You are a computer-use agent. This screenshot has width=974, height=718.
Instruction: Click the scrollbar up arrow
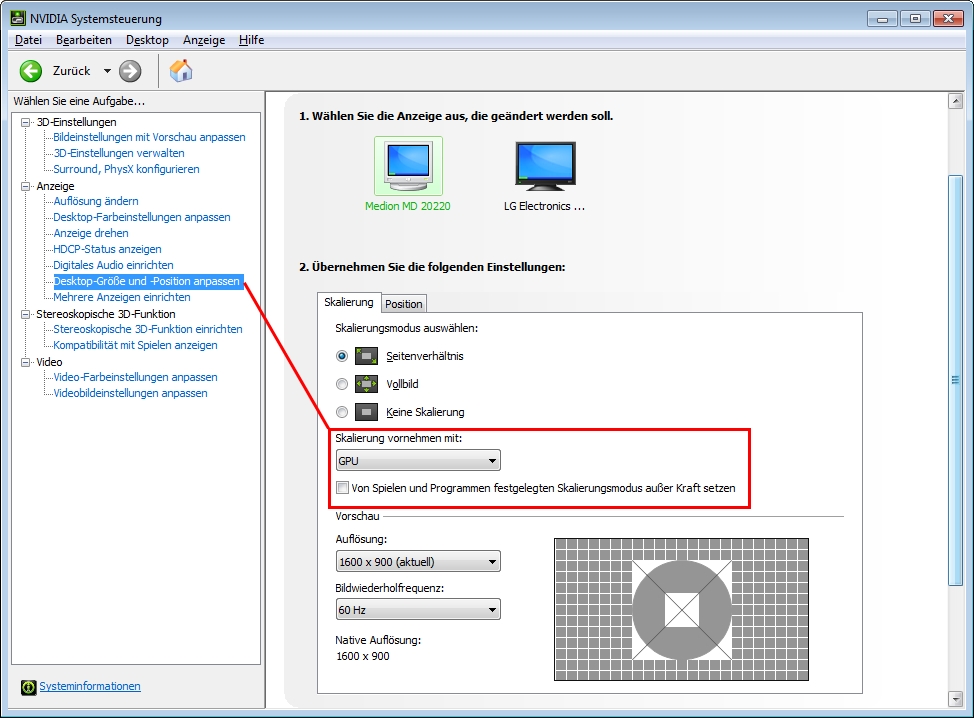955,101
